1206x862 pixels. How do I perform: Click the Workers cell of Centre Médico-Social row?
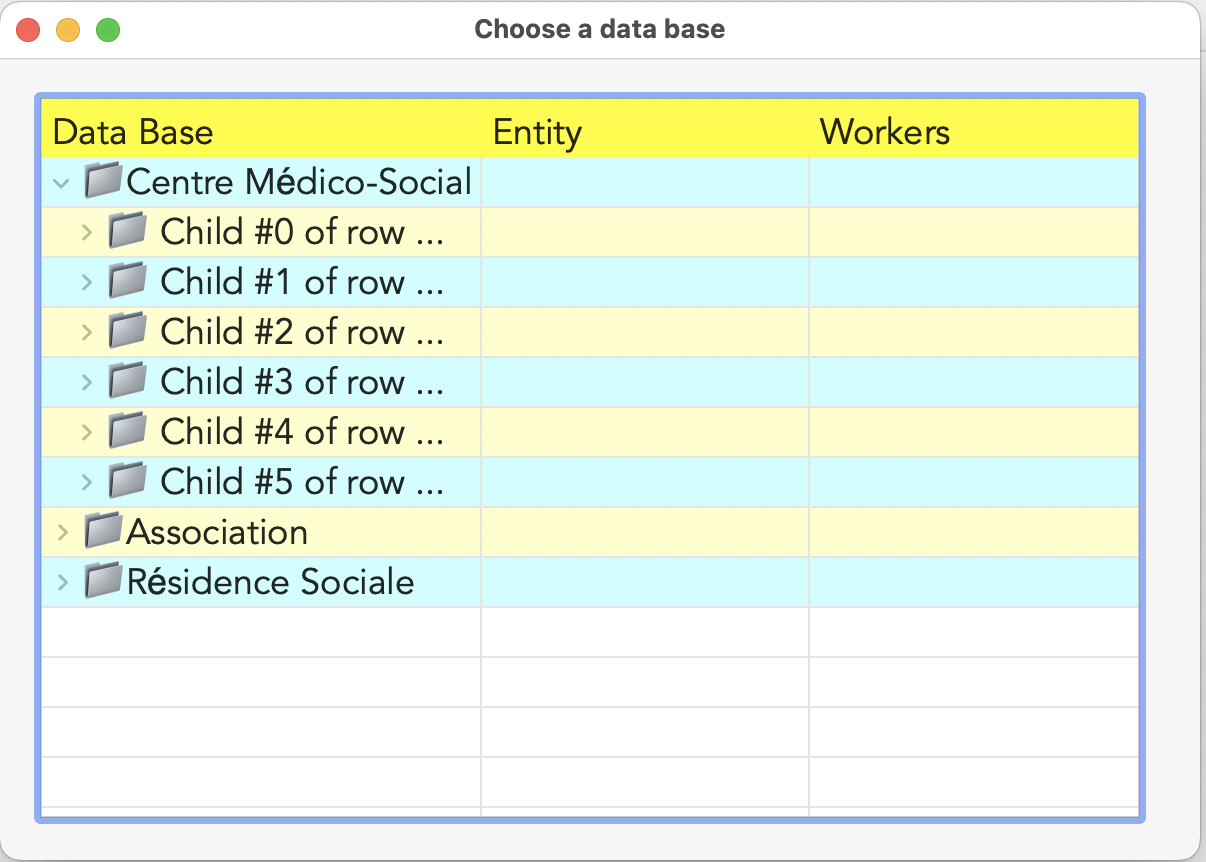[974, 182]
